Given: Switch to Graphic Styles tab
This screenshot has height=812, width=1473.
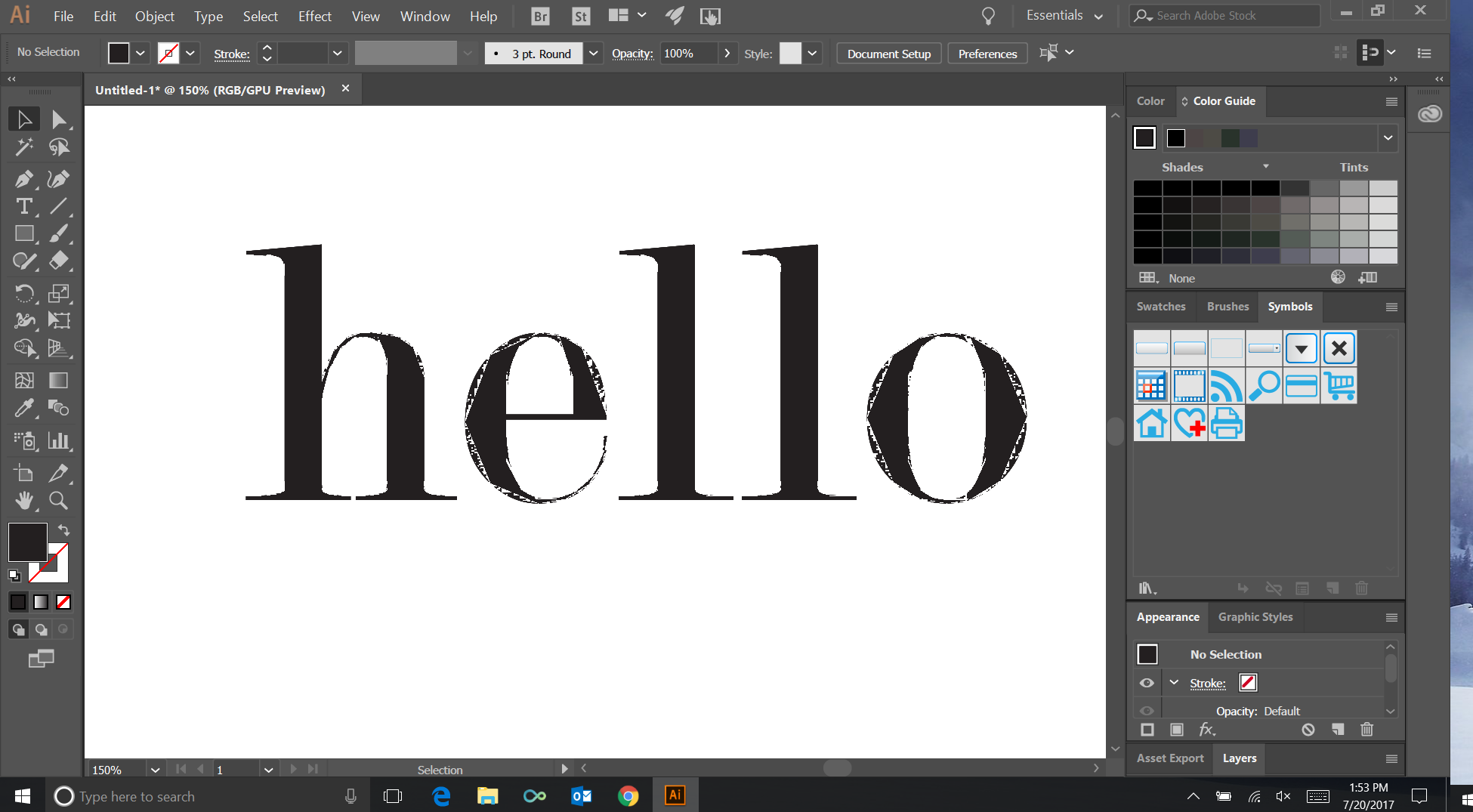Looking at the screenshot, I should click(x=1255, y=617).
